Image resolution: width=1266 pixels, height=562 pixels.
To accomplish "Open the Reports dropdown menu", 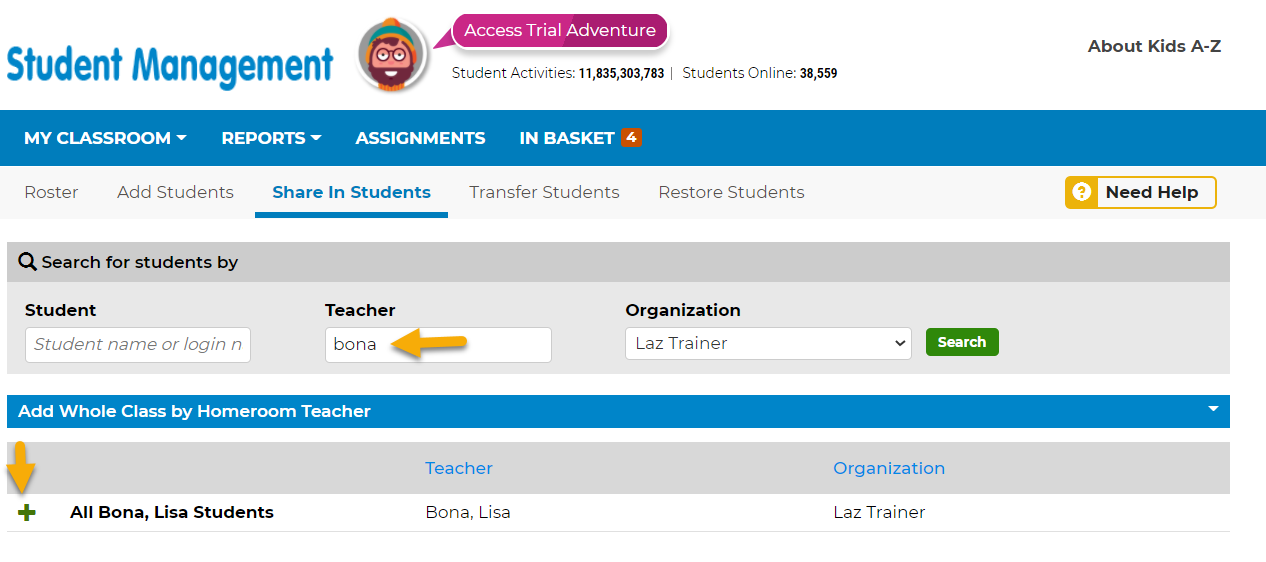I will (271, 138).
